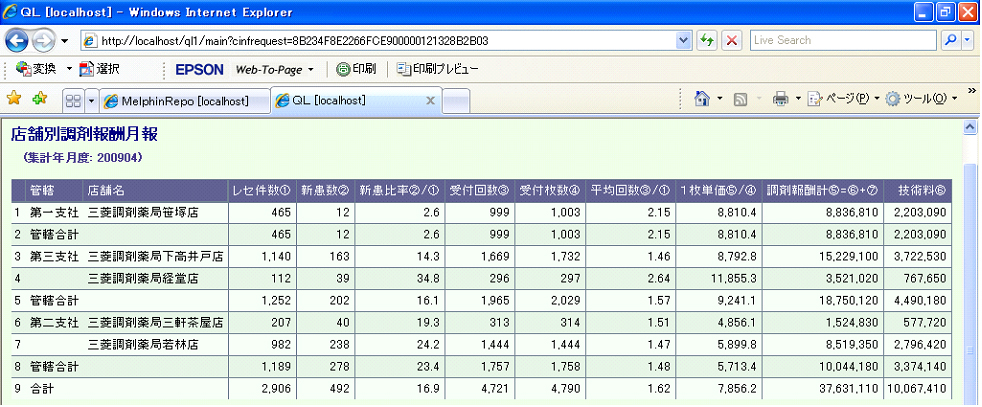
Task: Open printer options dropdown arrow
Action: click(x=798, y=99)
